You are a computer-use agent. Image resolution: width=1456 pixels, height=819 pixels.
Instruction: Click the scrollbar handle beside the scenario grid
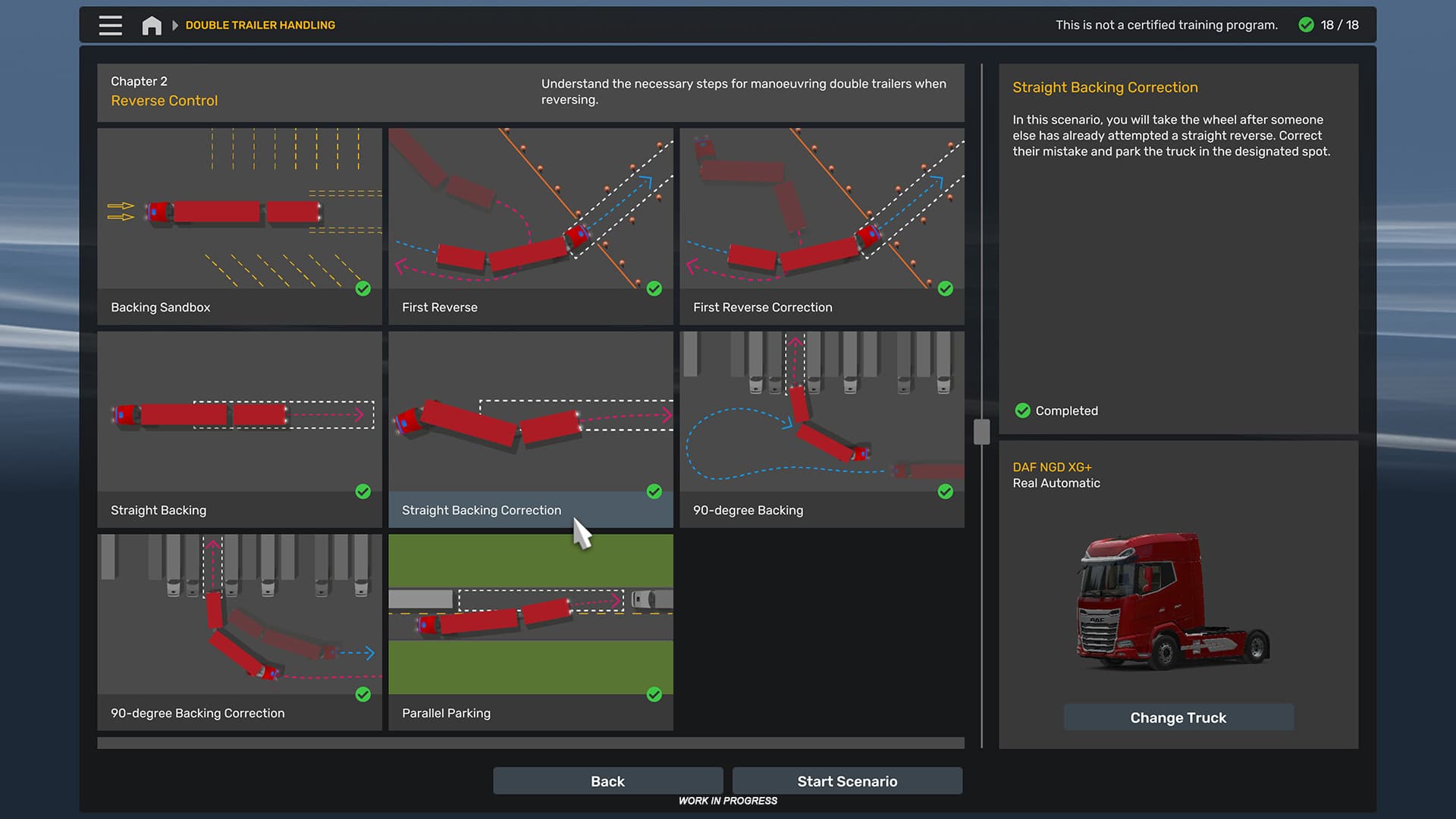981,431
